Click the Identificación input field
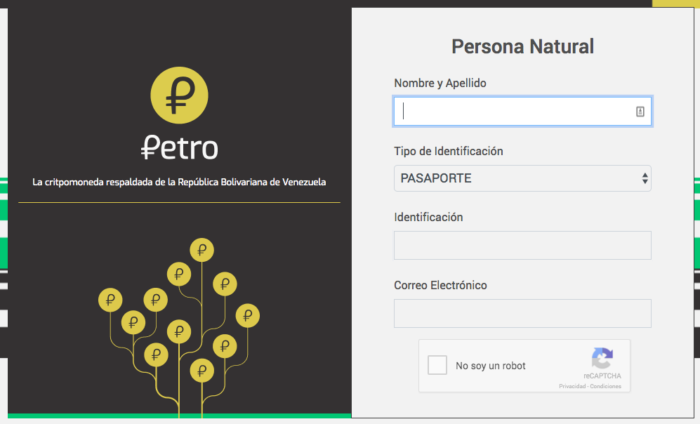Image resolution: width=700 pixels, height=424 pixels. pyautogui.click(x=522, y=245)
